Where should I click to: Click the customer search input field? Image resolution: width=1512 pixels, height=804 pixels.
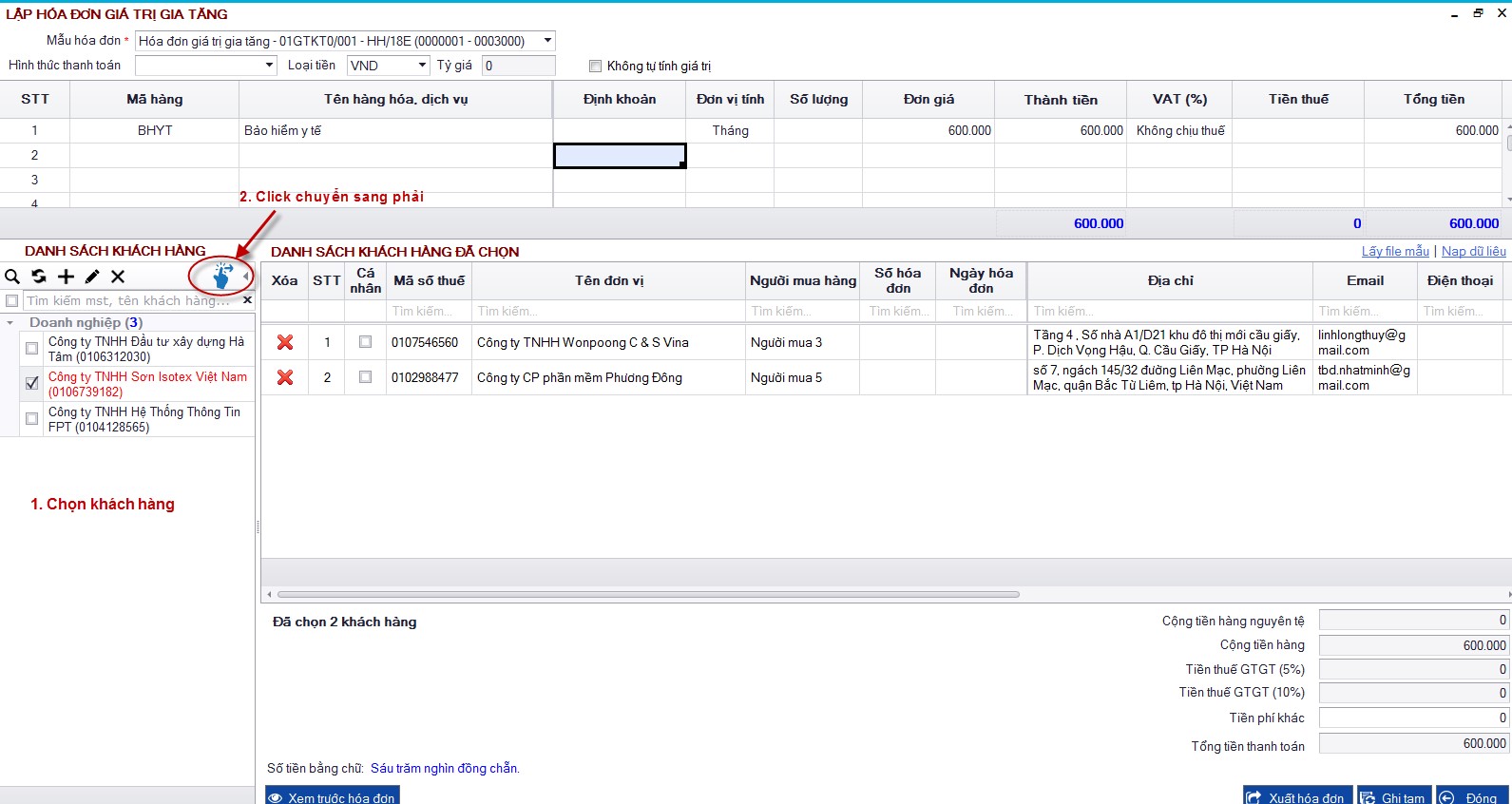pos(128,300)
